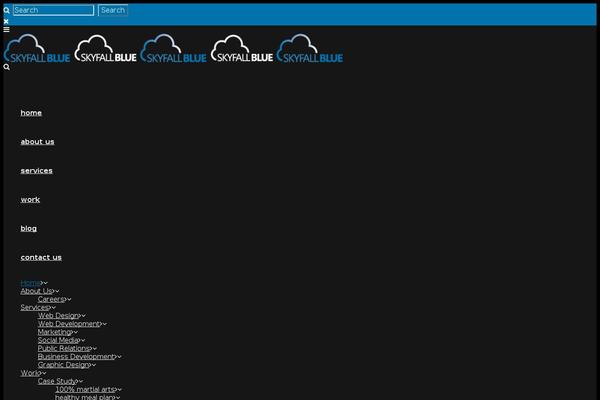Open the 'Web Design' submenu link
The image size is (600, 400).
tap(58, 316)
